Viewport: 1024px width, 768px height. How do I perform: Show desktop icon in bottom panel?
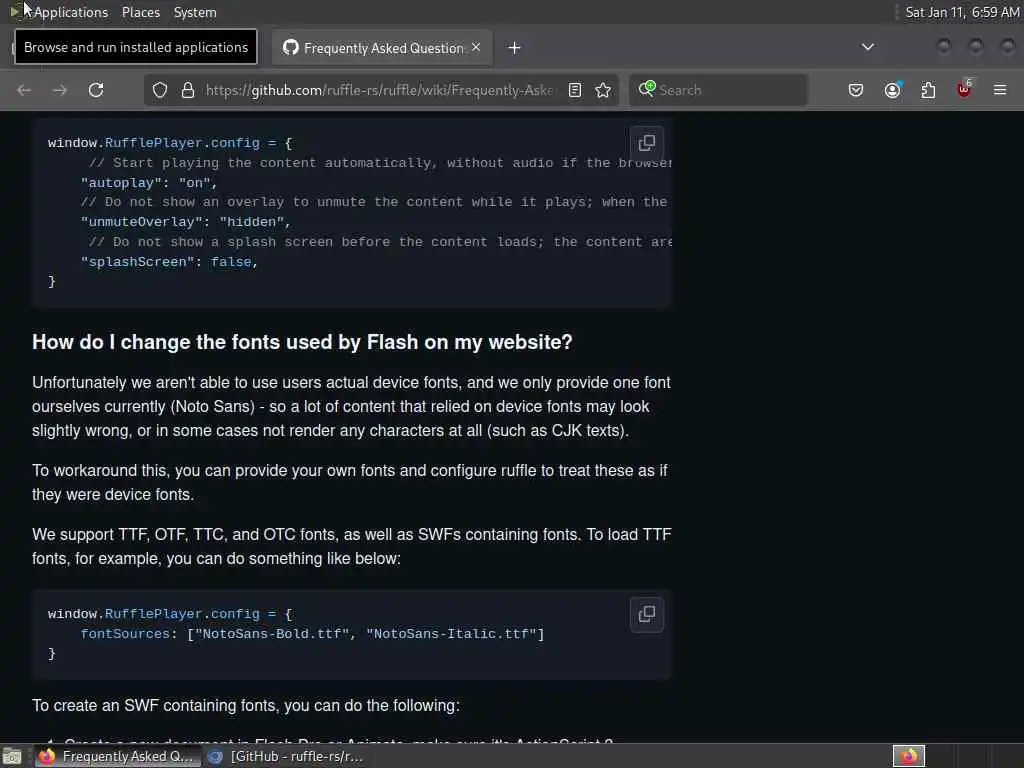pyautogui.click(x=12, y=756)
